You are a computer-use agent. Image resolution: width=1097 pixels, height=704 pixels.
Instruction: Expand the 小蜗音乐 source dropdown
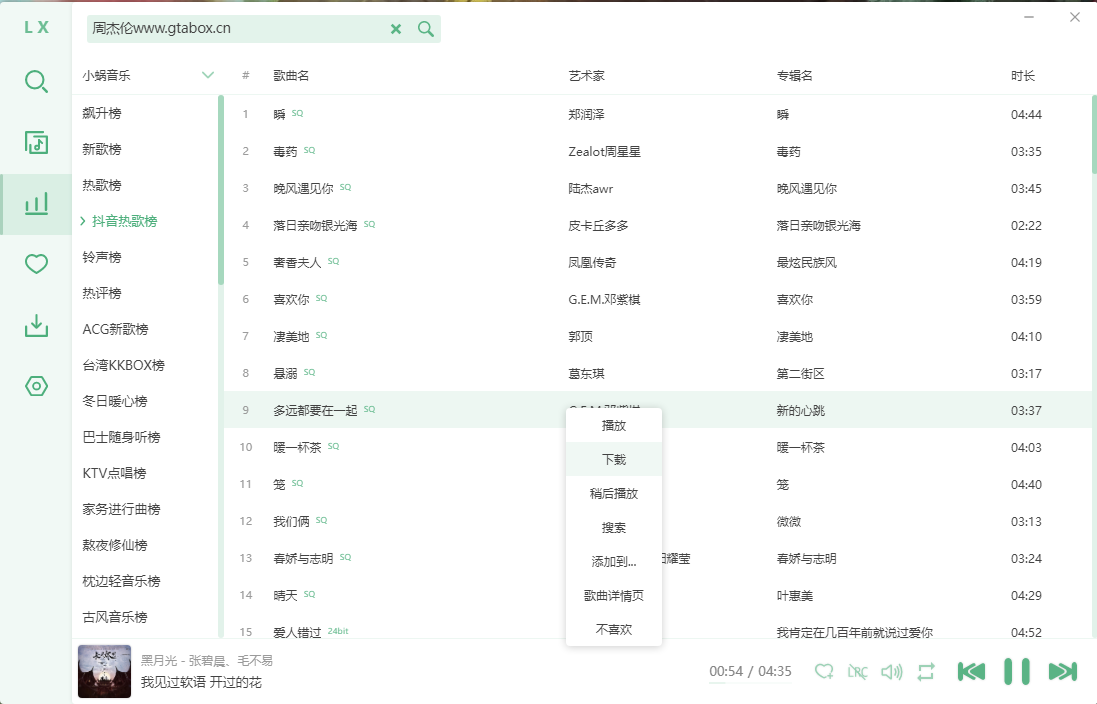click(208, 75)
